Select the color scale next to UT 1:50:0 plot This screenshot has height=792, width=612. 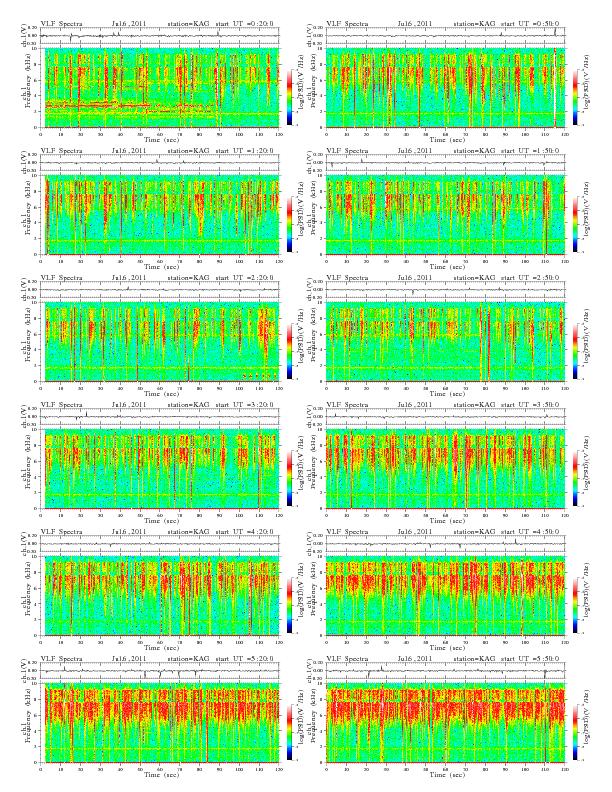coord(576,224)
